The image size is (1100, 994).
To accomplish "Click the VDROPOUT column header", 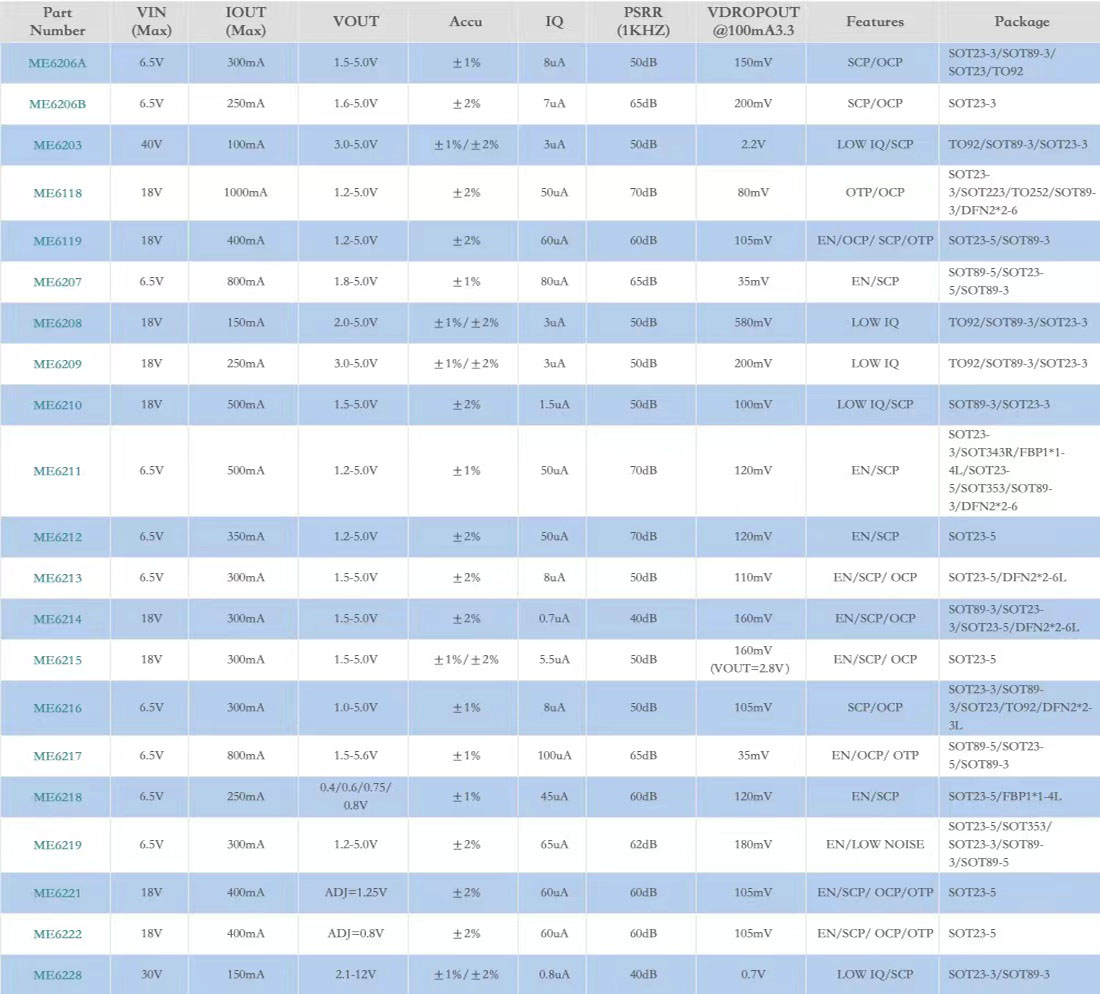I will click(x=753, y=22).
